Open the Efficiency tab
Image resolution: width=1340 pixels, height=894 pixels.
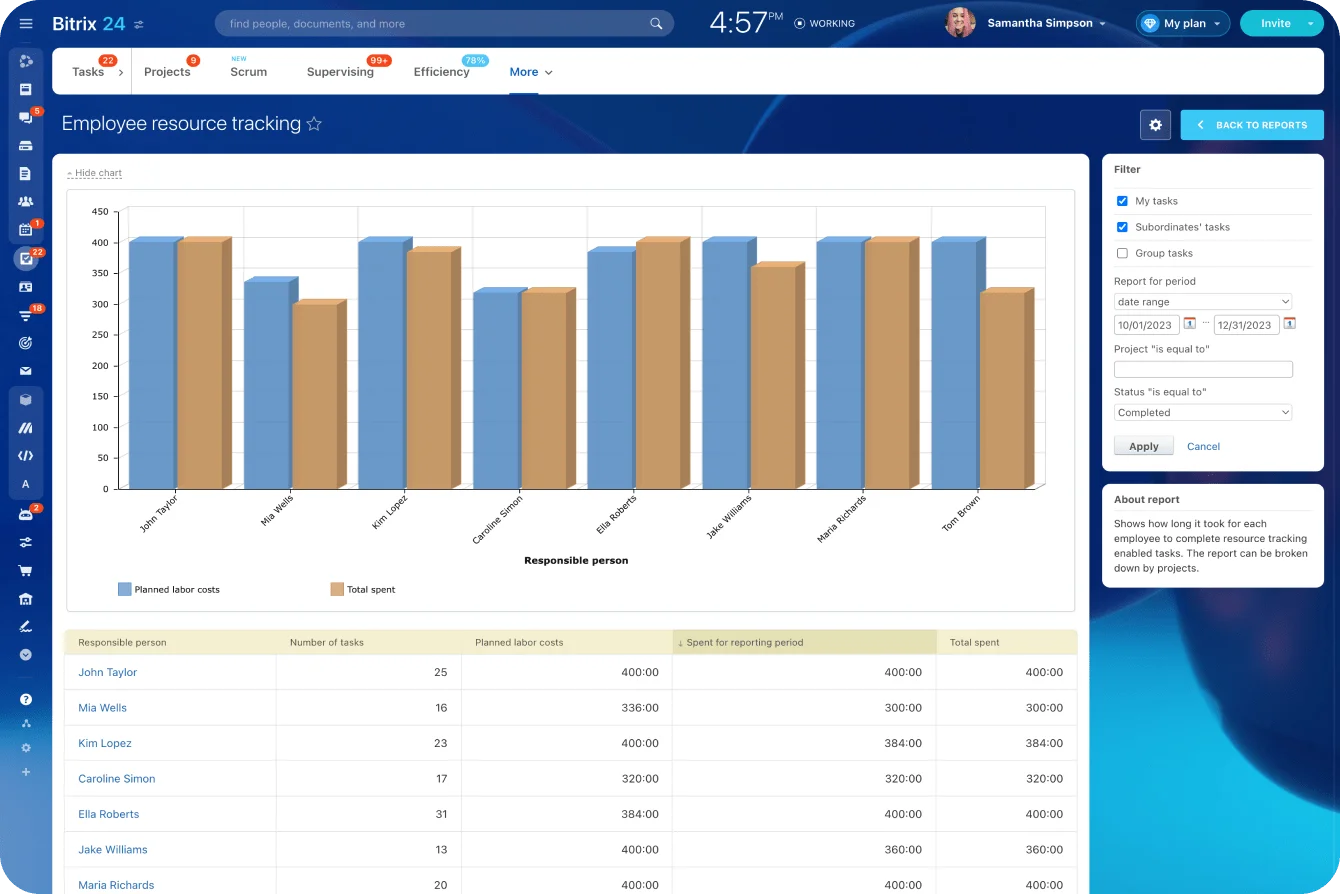point(441,72)
